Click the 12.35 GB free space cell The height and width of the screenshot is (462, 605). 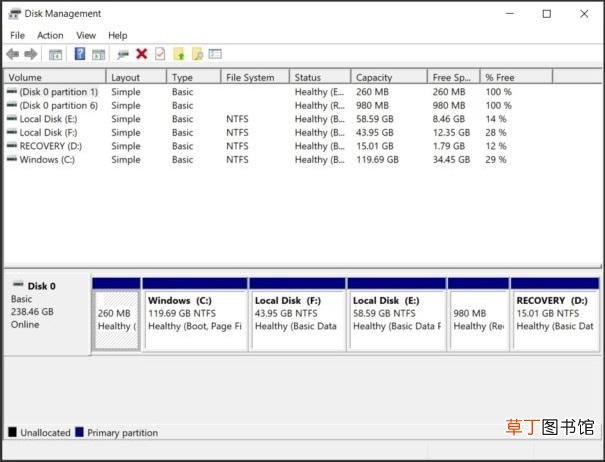point(451,132)
